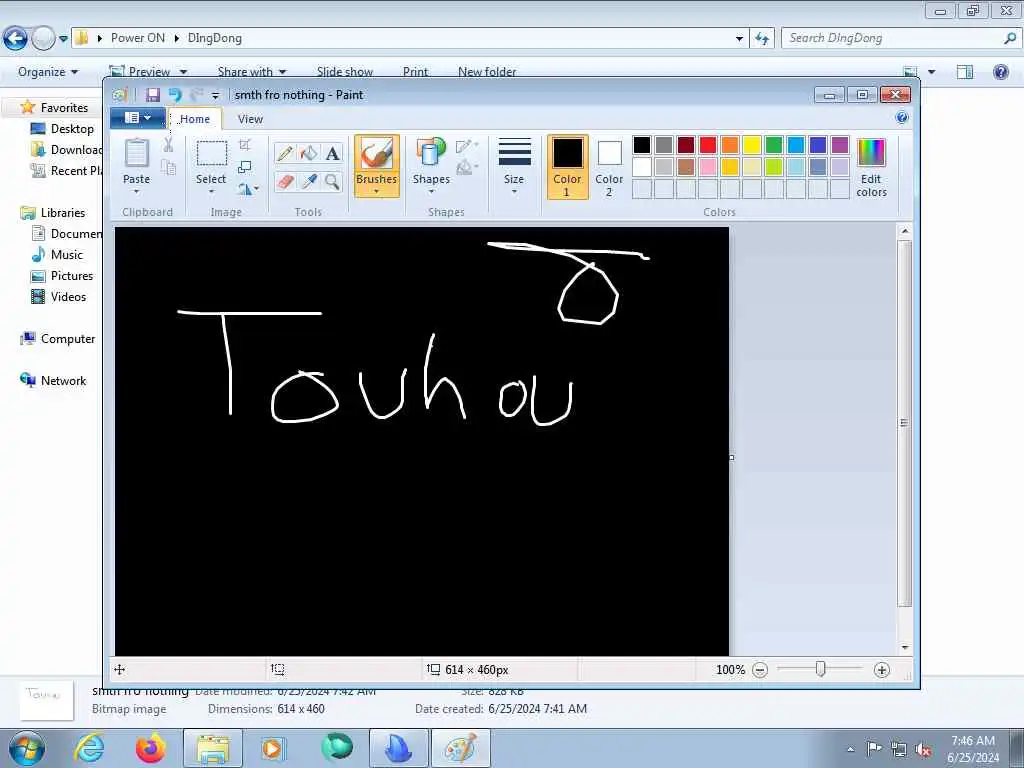Select the Pencil tool in Paint
The image size is (1024, 768).
(285, 153)
